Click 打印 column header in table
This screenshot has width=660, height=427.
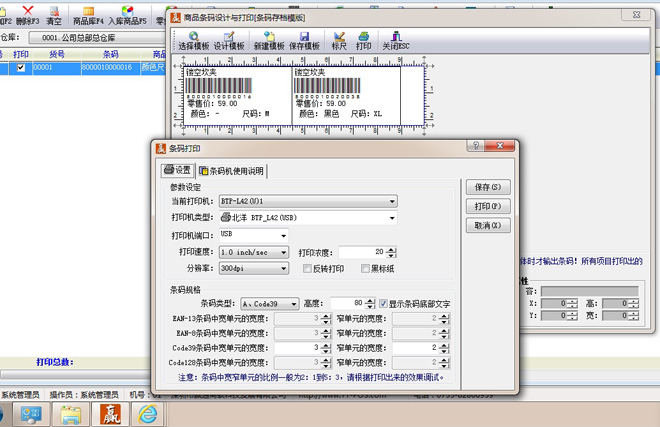[x=21, y=54]
